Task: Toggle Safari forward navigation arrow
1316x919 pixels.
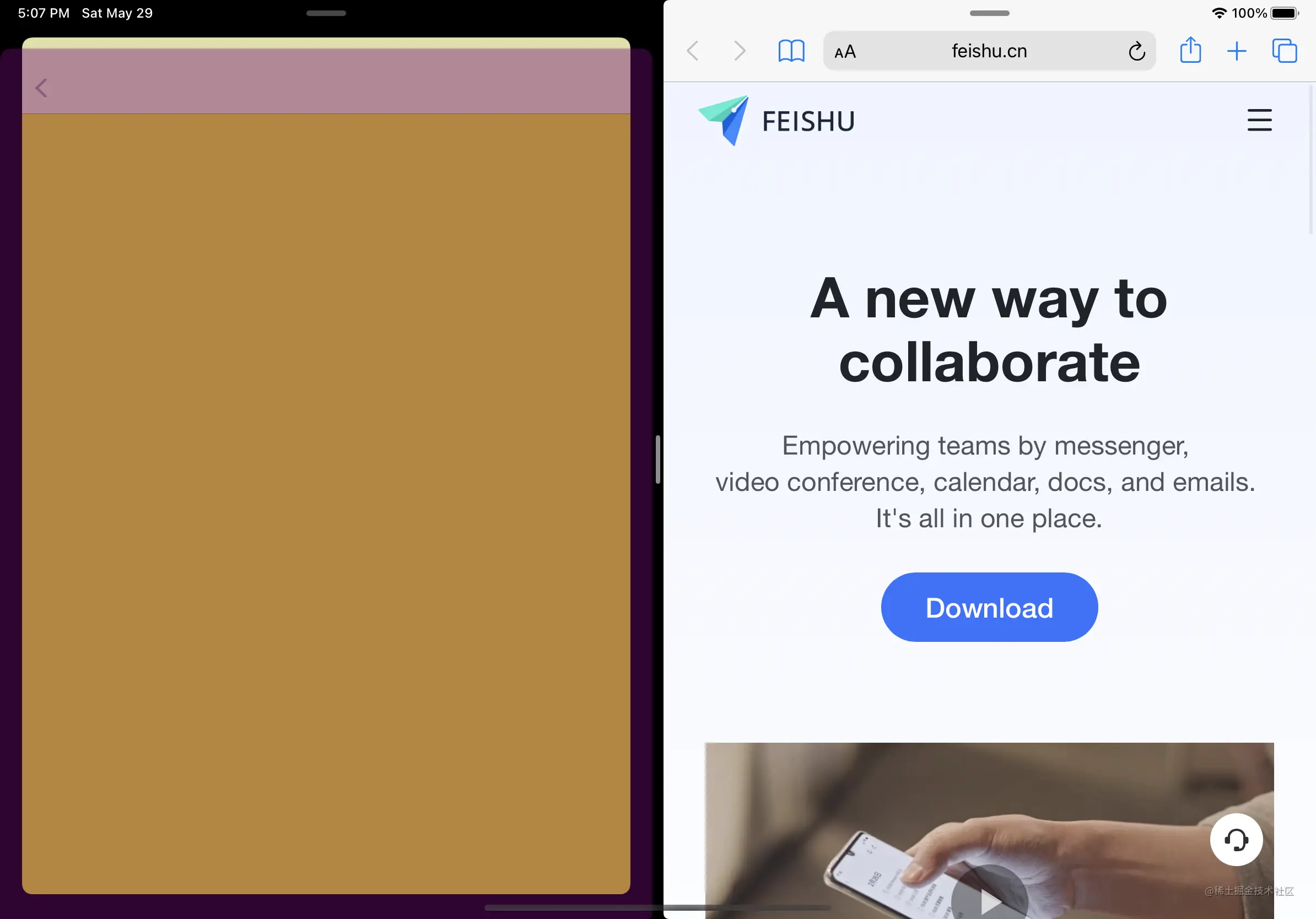Action: [x=739, y=51]
